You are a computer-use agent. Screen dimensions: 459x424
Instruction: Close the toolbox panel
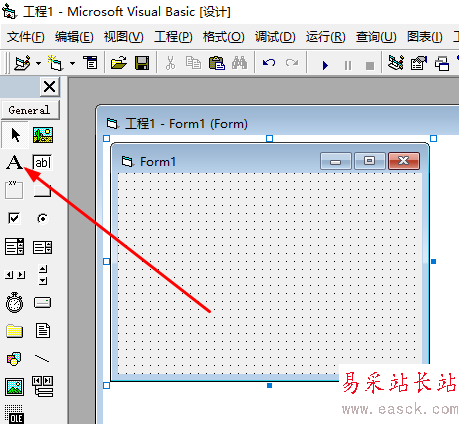point(50,87)
